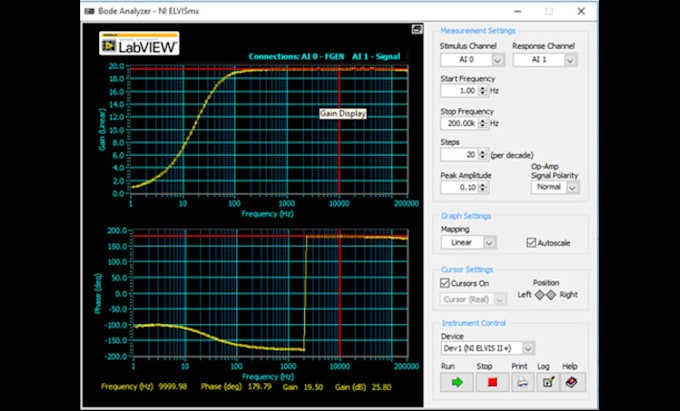The image size is (680, 411).
Task: Move the cursor using the Right diamond button
Action: (551, 295)
